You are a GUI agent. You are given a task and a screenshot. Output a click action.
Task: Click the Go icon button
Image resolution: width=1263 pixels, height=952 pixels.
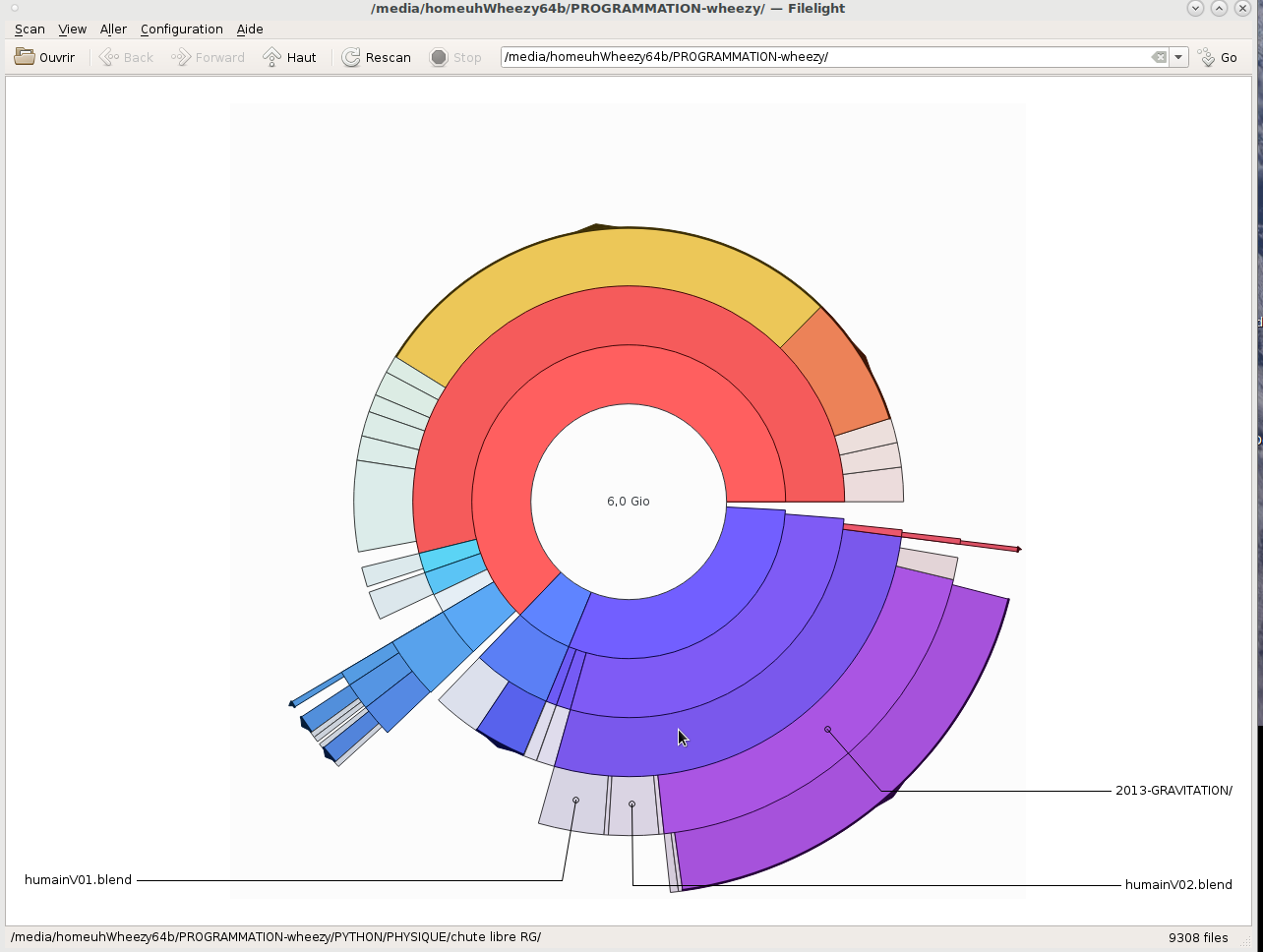[1207, 57]
